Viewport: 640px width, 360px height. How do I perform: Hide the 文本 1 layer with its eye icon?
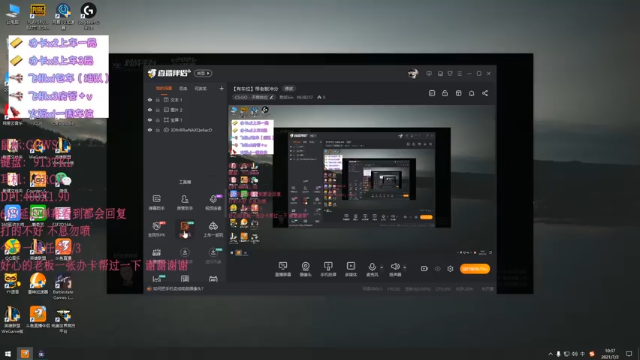[150, 100]
